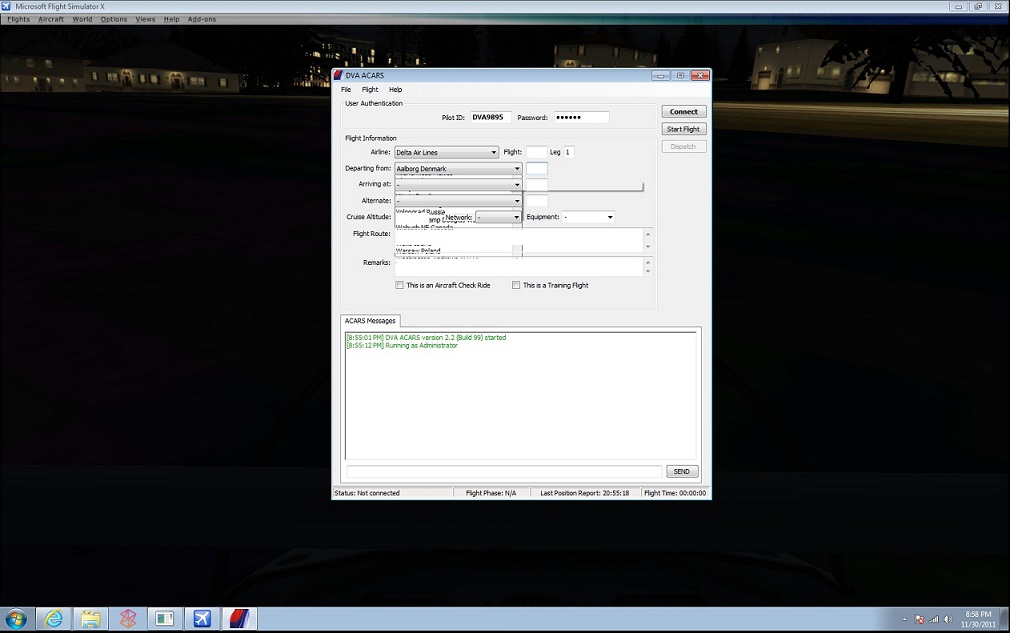Image resolution: width=1010 pixels, height=633 pixels.
Task: Click 'Last Position Report: 20:55:18' status
Action: [x=584, y=493]
